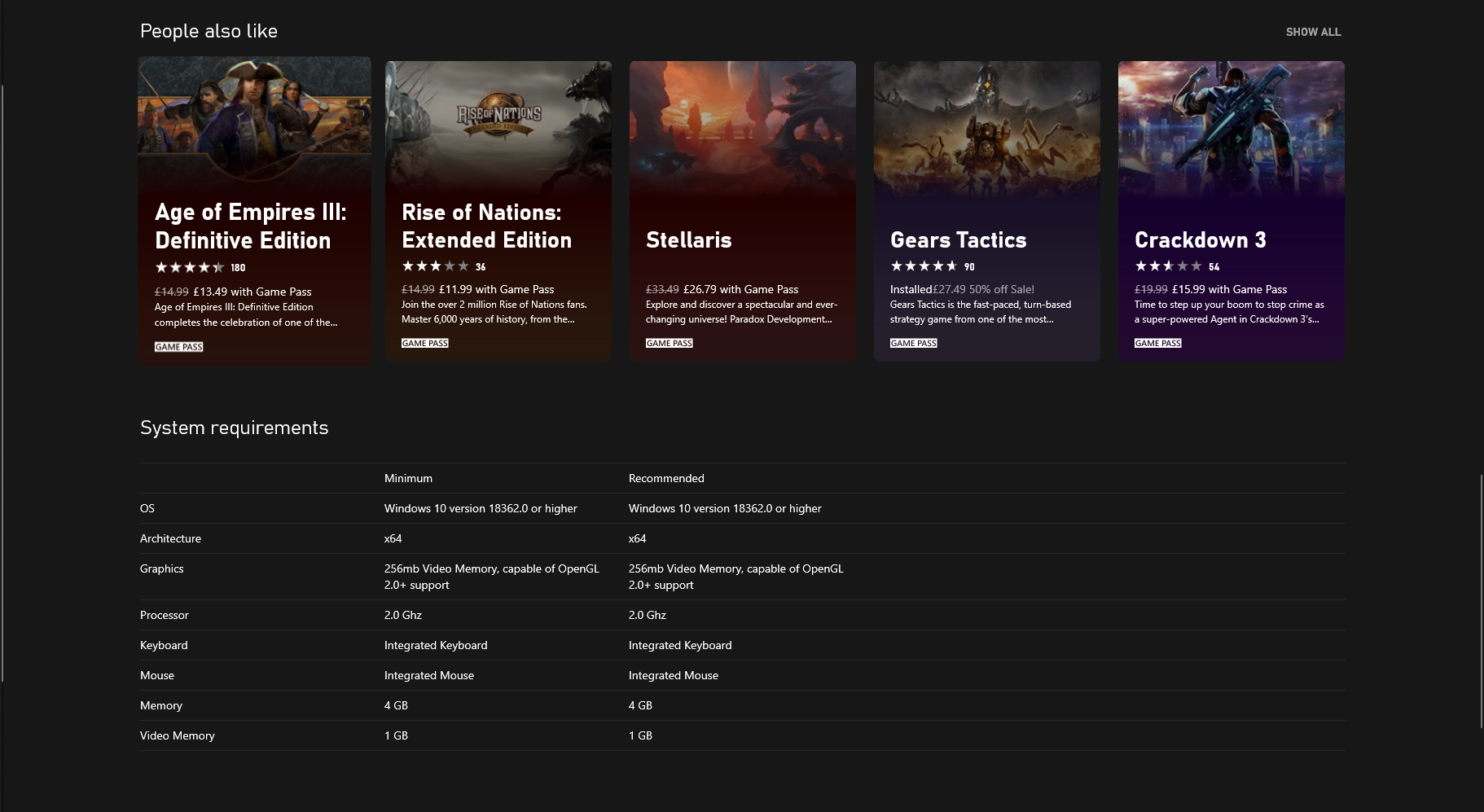Click the Processor row label
The image size is (1484, 812).
coord(164,615)
